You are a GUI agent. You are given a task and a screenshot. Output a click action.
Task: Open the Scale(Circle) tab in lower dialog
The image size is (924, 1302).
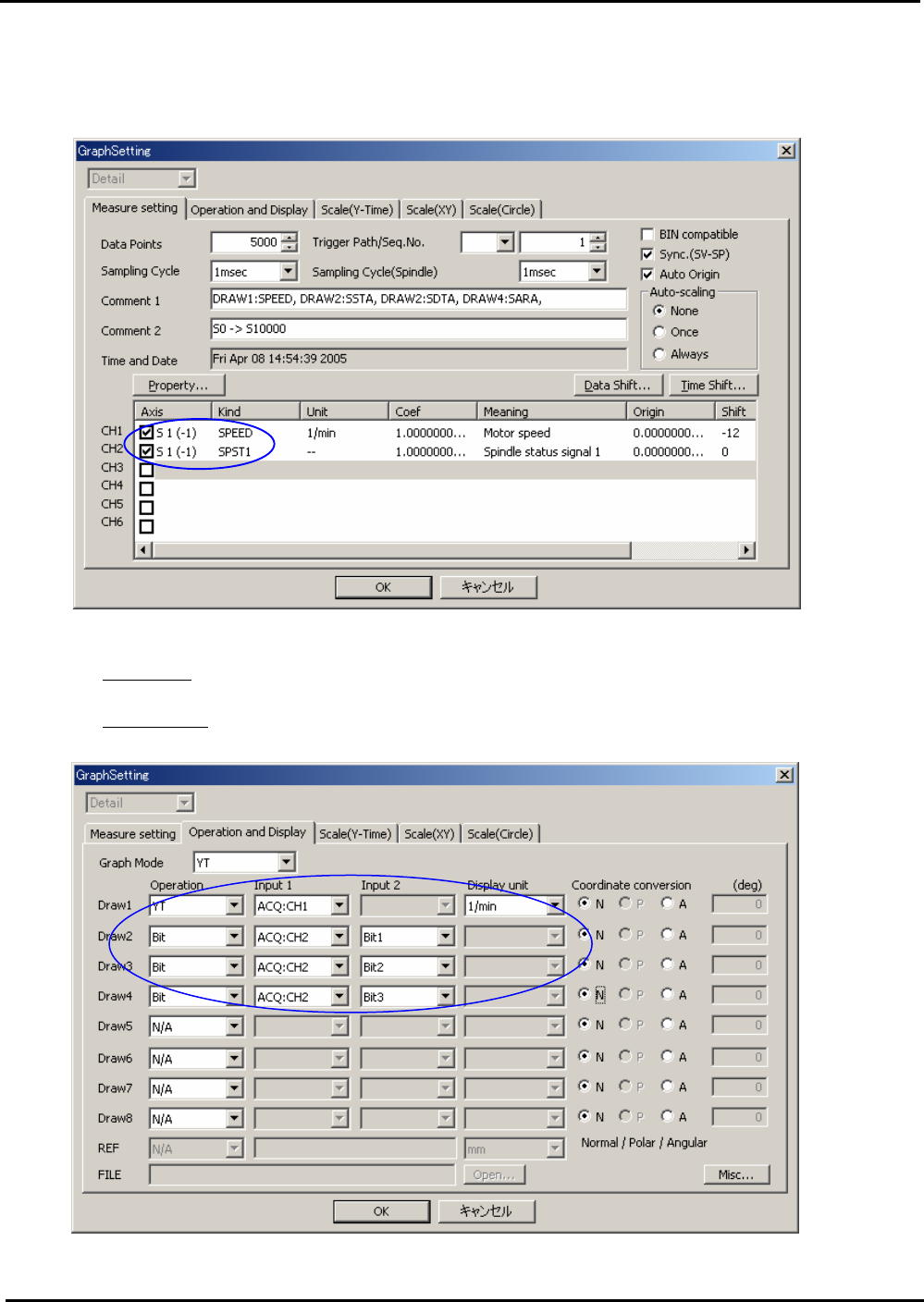click(x=499, y=834)
